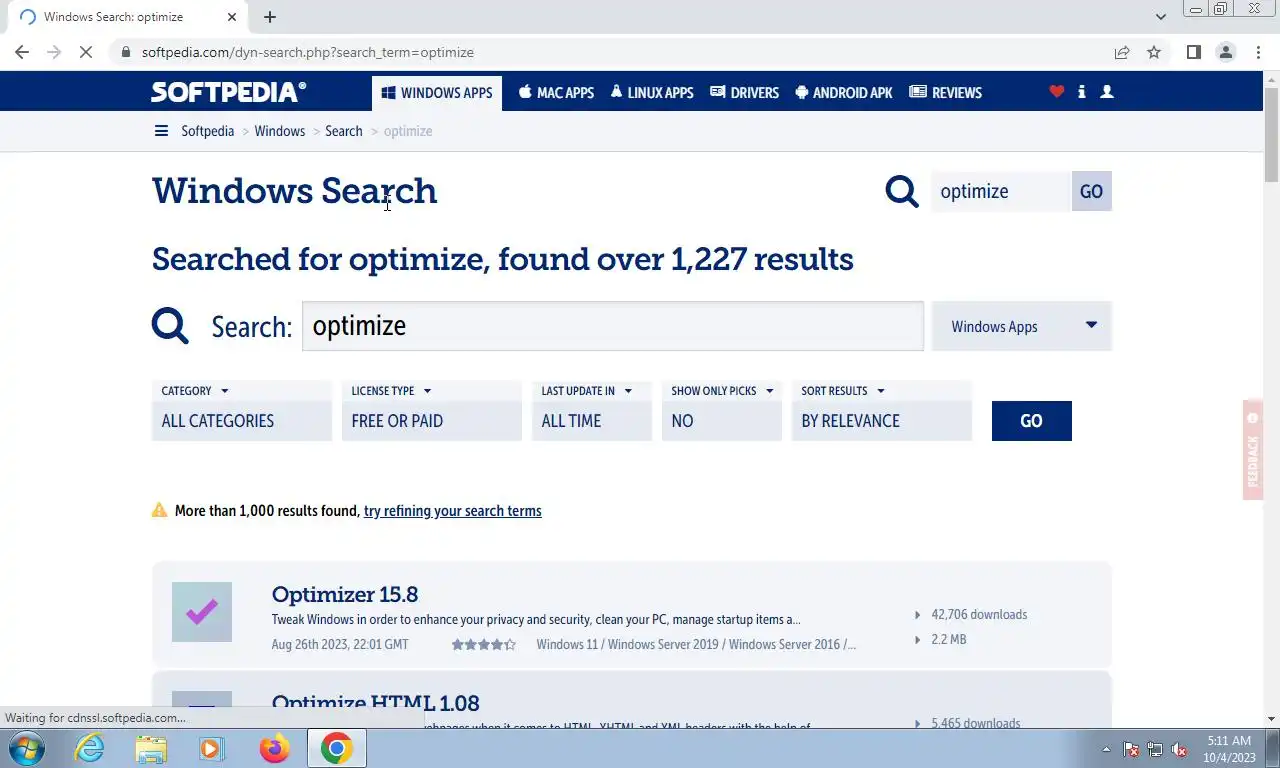Show hidden system tray icons
Viewport: 1280px width, 768px height.
coord(1106,749)
